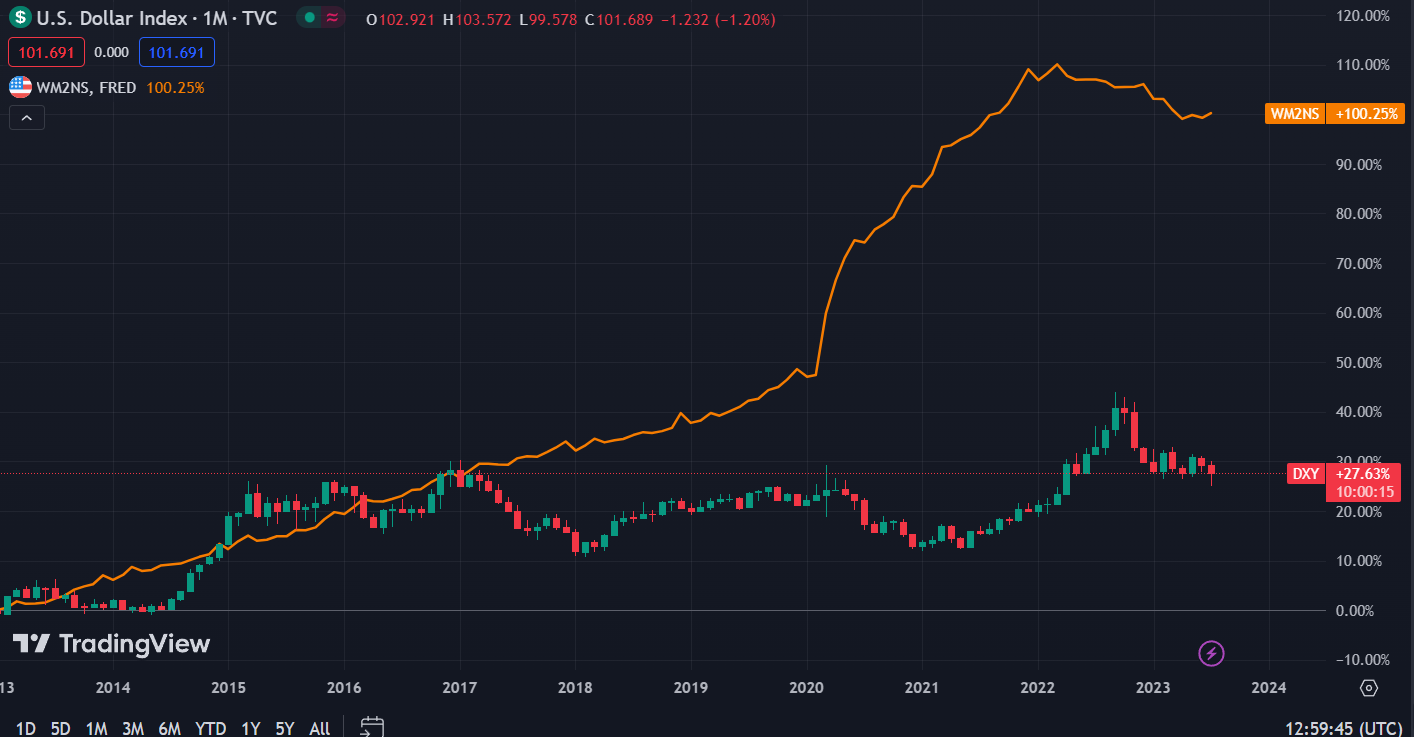Select the 1D time range
Viewport: 1414px width, 737px height.
pyautogui.click(x=25, y=728)
